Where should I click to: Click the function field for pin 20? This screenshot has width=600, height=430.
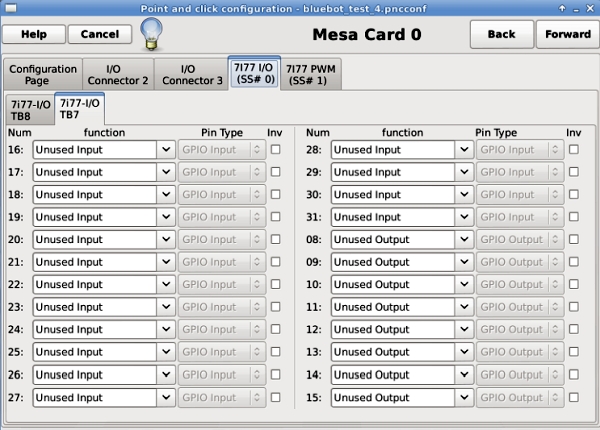pyautogui.click(x=95, y=239)
